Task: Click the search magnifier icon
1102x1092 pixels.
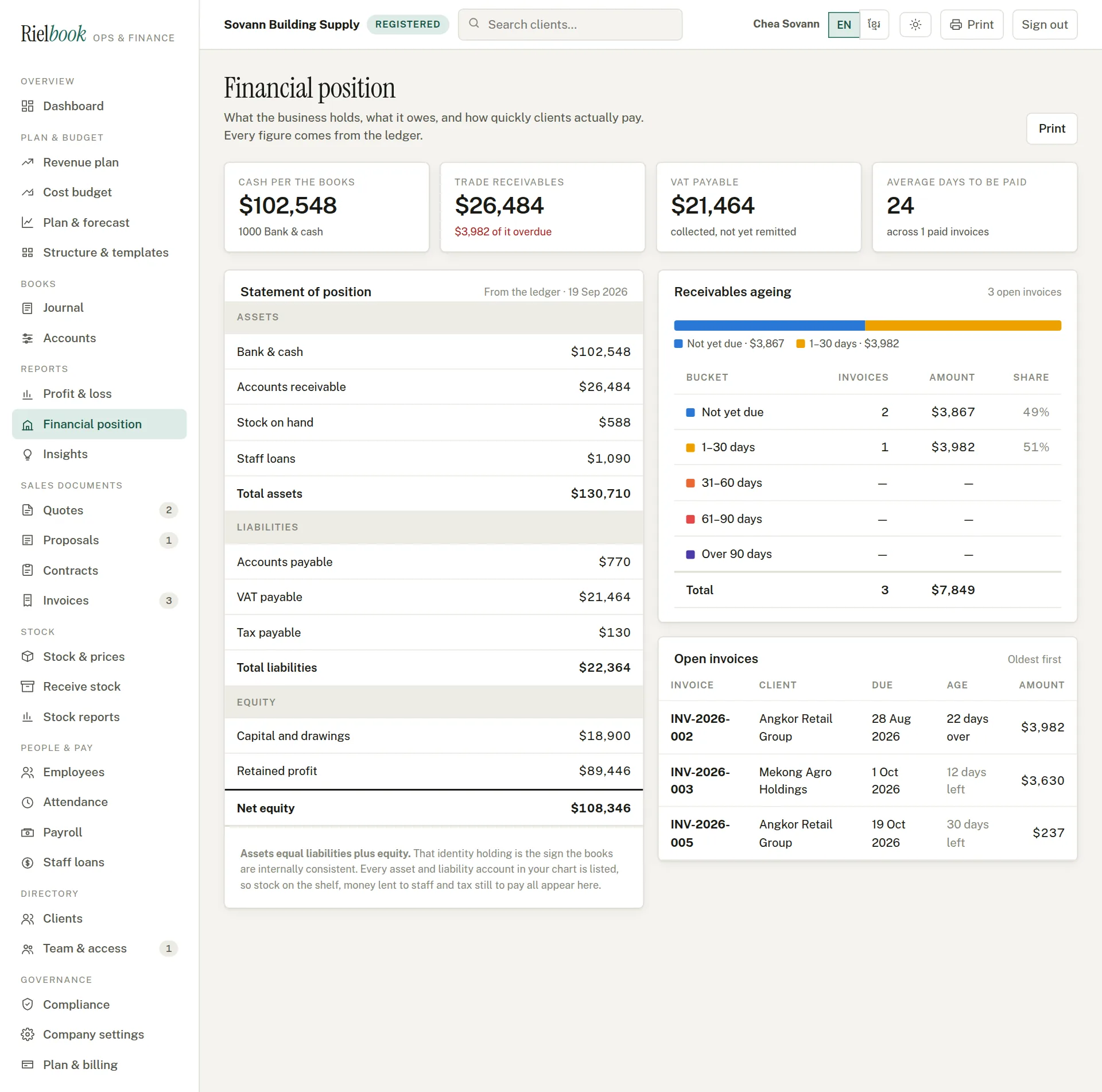Action: tap(474, 24)
